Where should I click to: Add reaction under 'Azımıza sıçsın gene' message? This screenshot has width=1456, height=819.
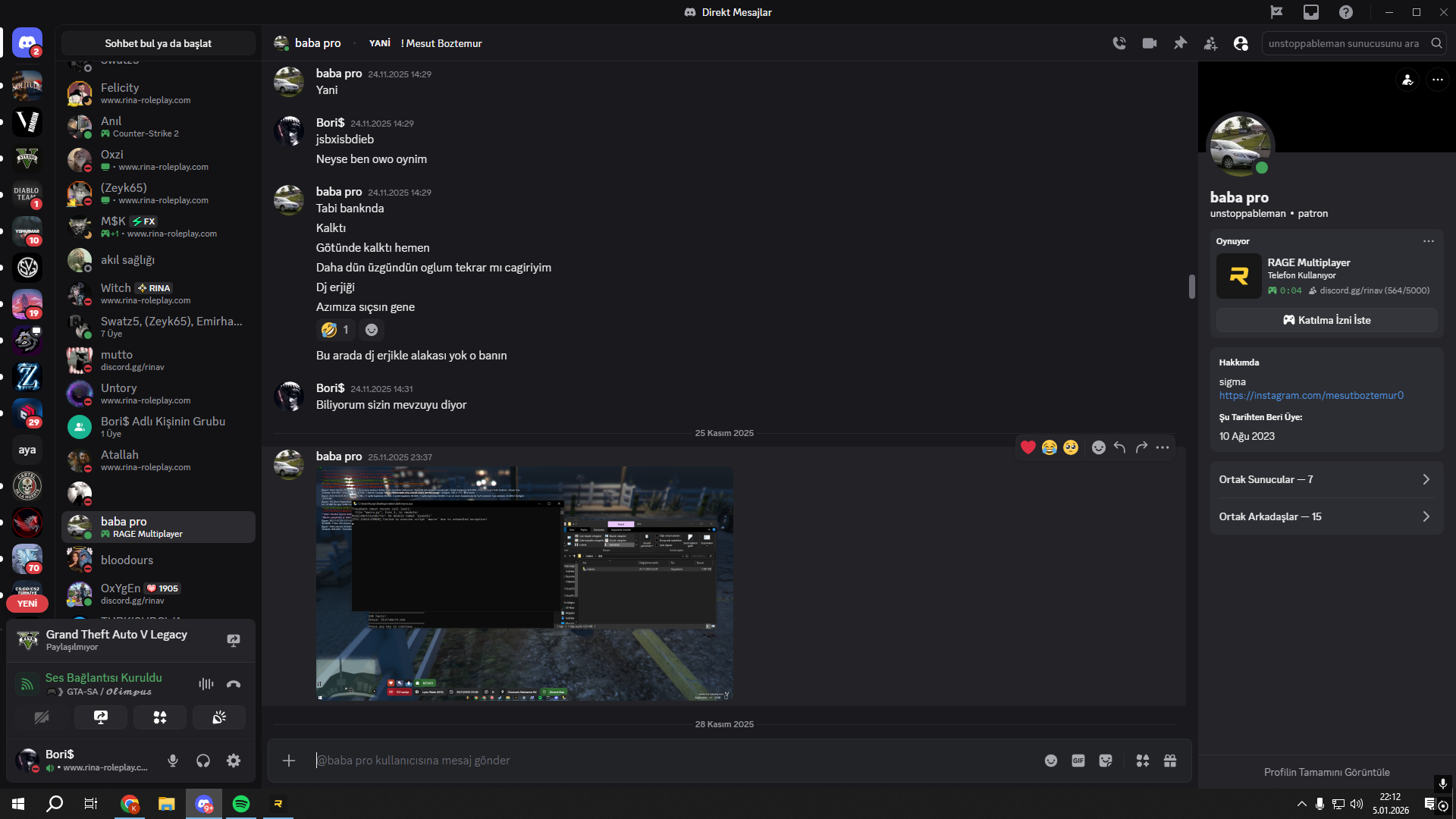[x=372, y=330]
